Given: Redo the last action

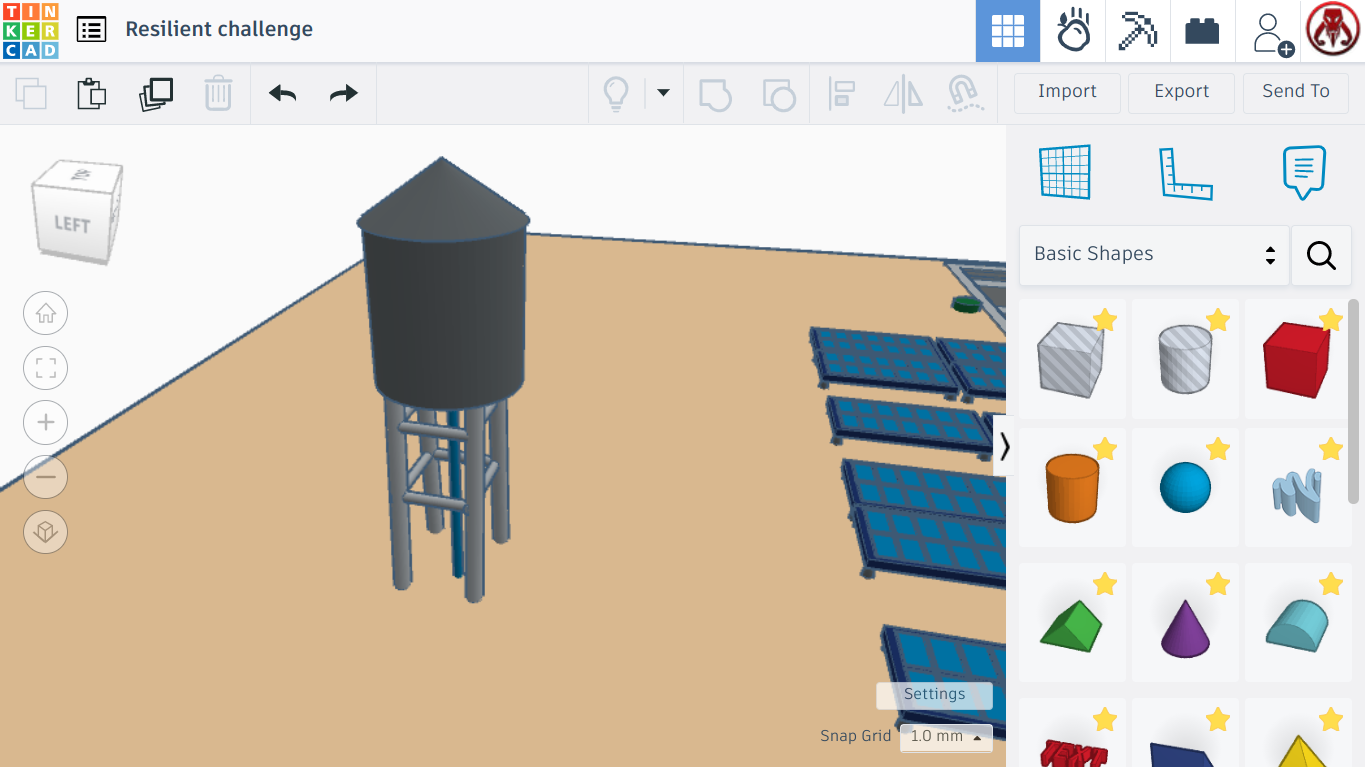Looking at the screenshot, I should coord(343,93).
